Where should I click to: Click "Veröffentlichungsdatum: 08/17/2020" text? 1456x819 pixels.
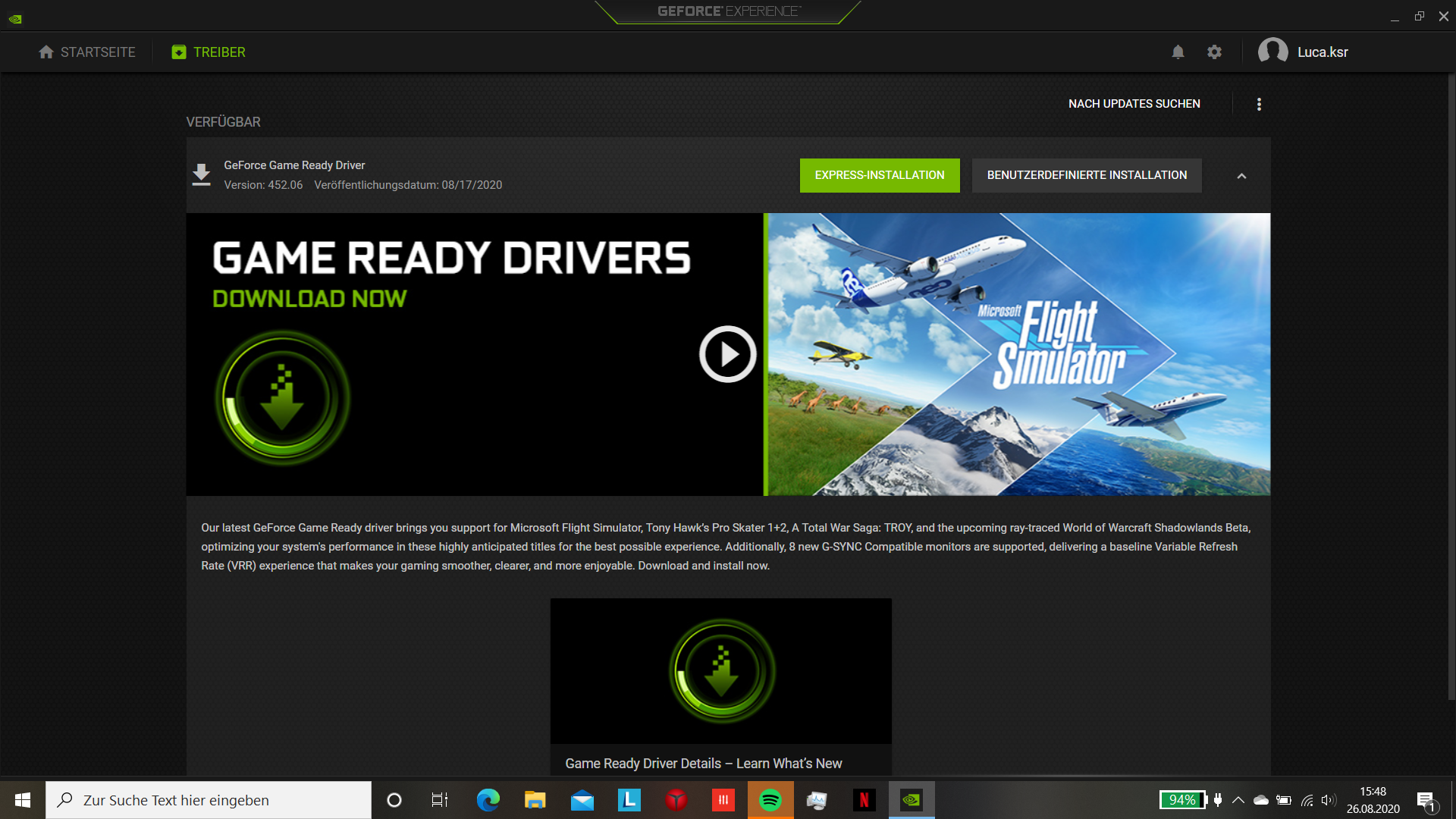tap(408, 185)
